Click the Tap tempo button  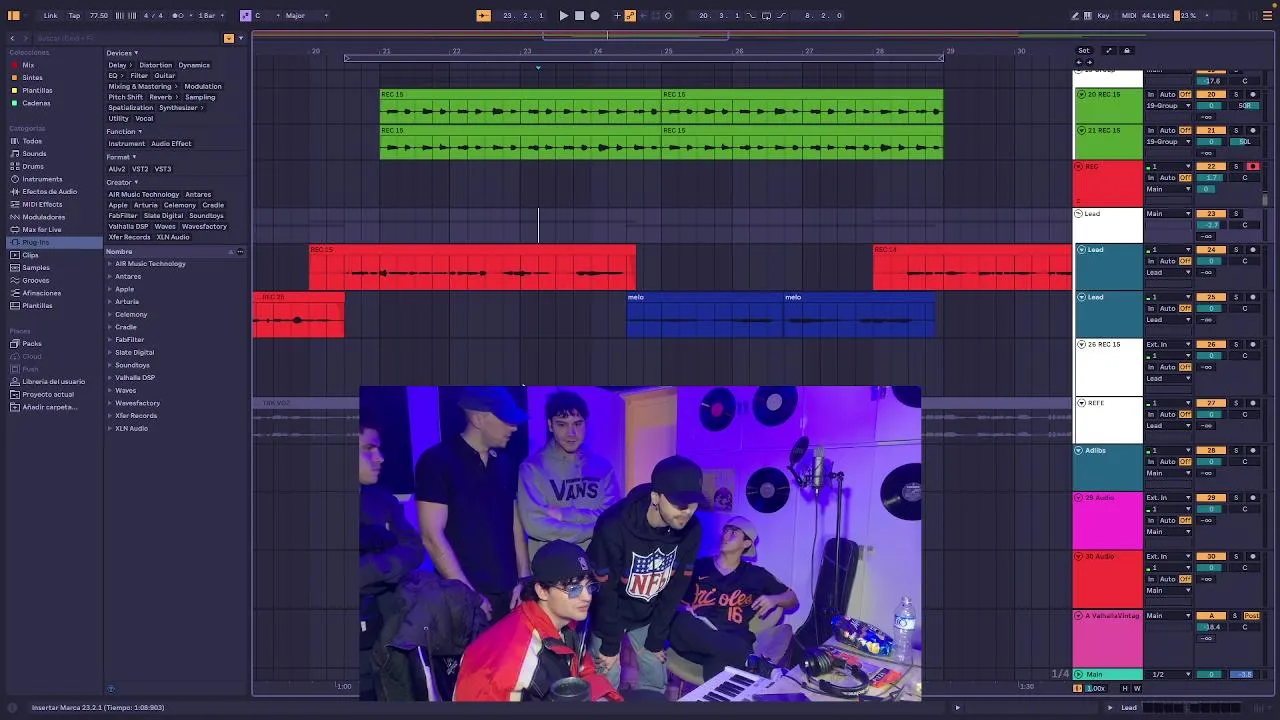[74, 15]
